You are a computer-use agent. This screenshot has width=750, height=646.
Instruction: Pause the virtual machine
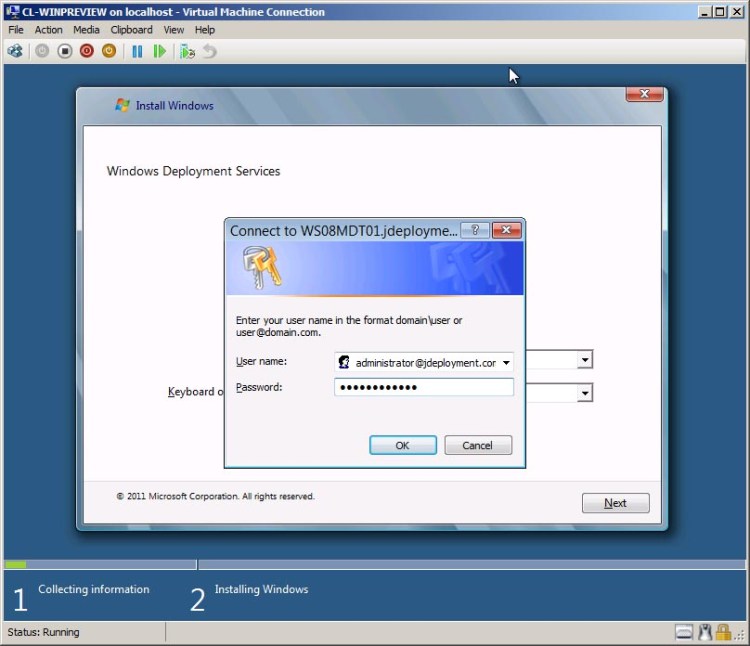[137, 51]
